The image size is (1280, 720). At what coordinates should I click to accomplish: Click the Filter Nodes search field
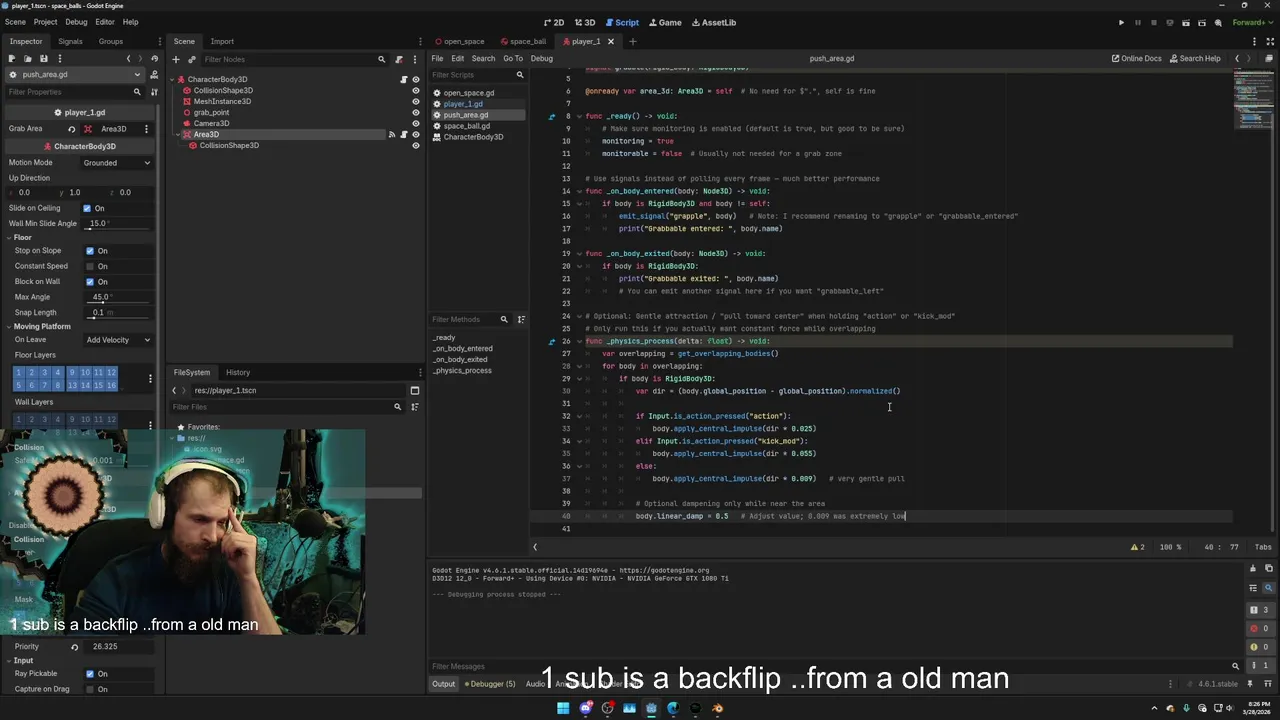tap(294, 59)
